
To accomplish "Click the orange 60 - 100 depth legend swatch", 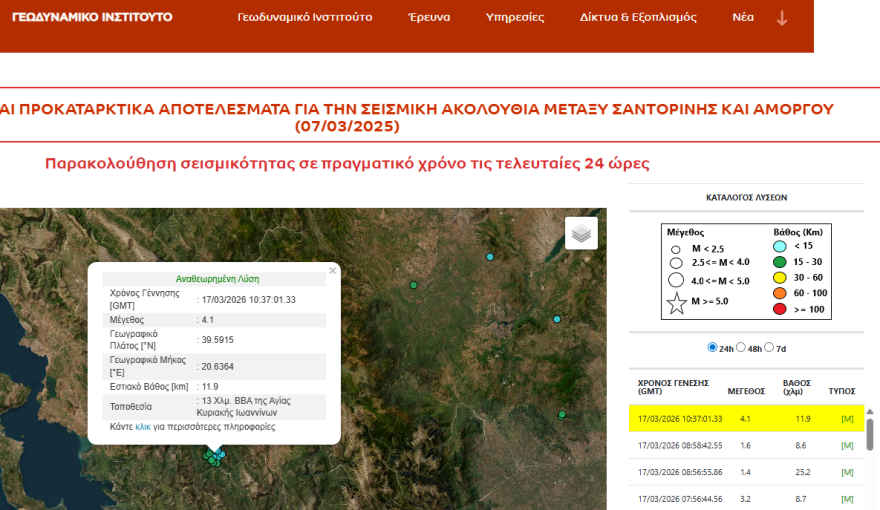I will [780, 293].
